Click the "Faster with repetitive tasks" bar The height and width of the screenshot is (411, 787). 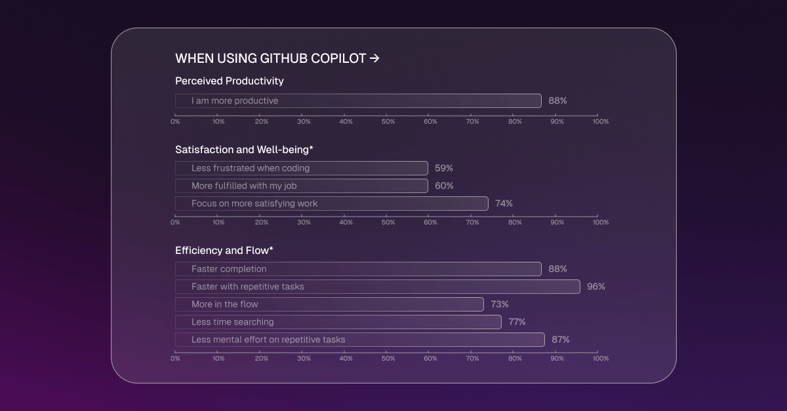tap(377, 287)
